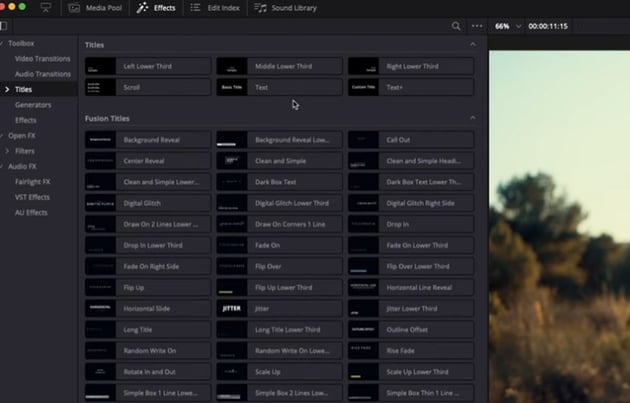Click the search magnifier icon
This screenshot has height=403, width=630.
[456, 26]
